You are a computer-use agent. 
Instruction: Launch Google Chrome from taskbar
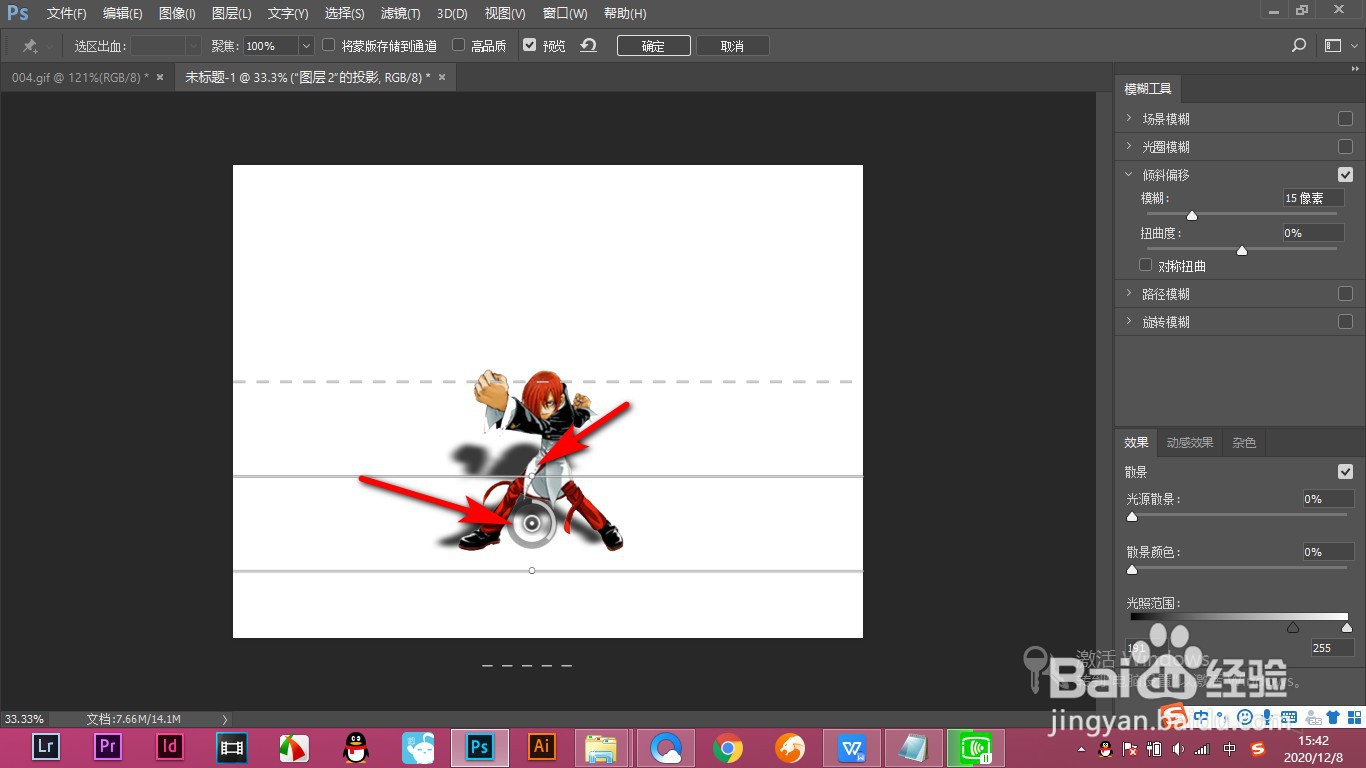(727, 747)
